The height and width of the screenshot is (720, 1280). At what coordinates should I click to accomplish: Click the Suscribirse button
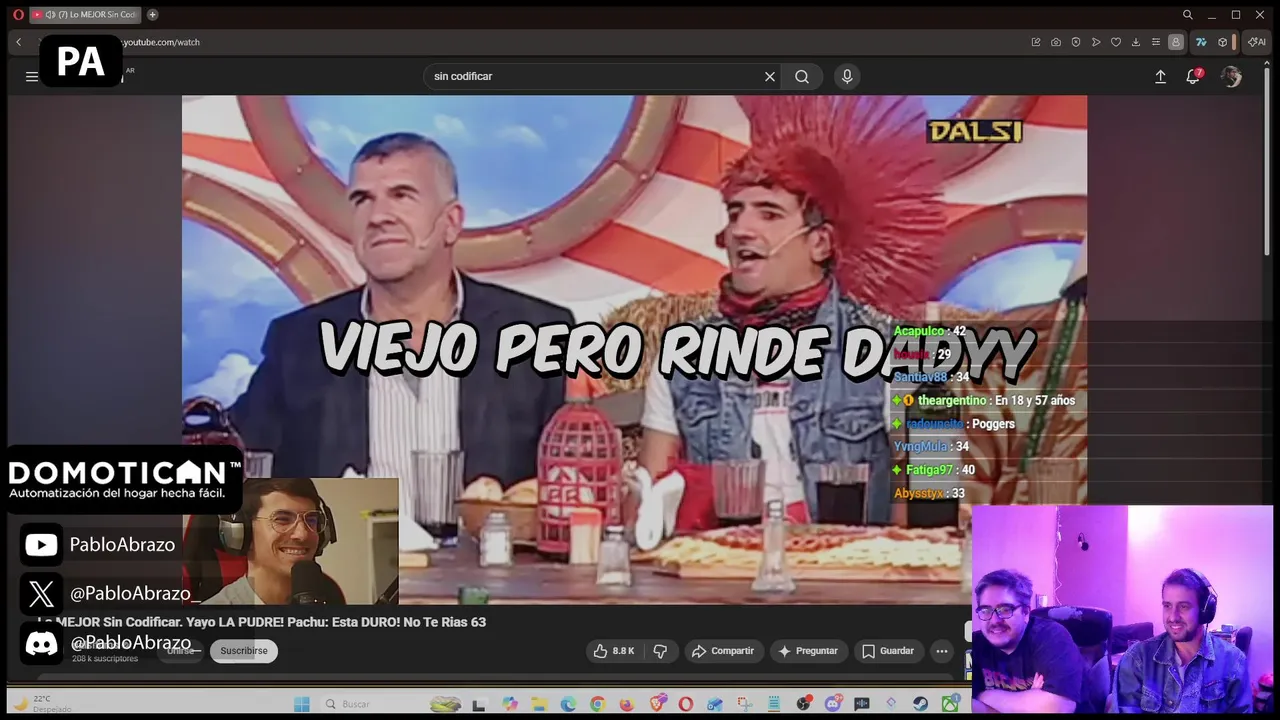244,651
